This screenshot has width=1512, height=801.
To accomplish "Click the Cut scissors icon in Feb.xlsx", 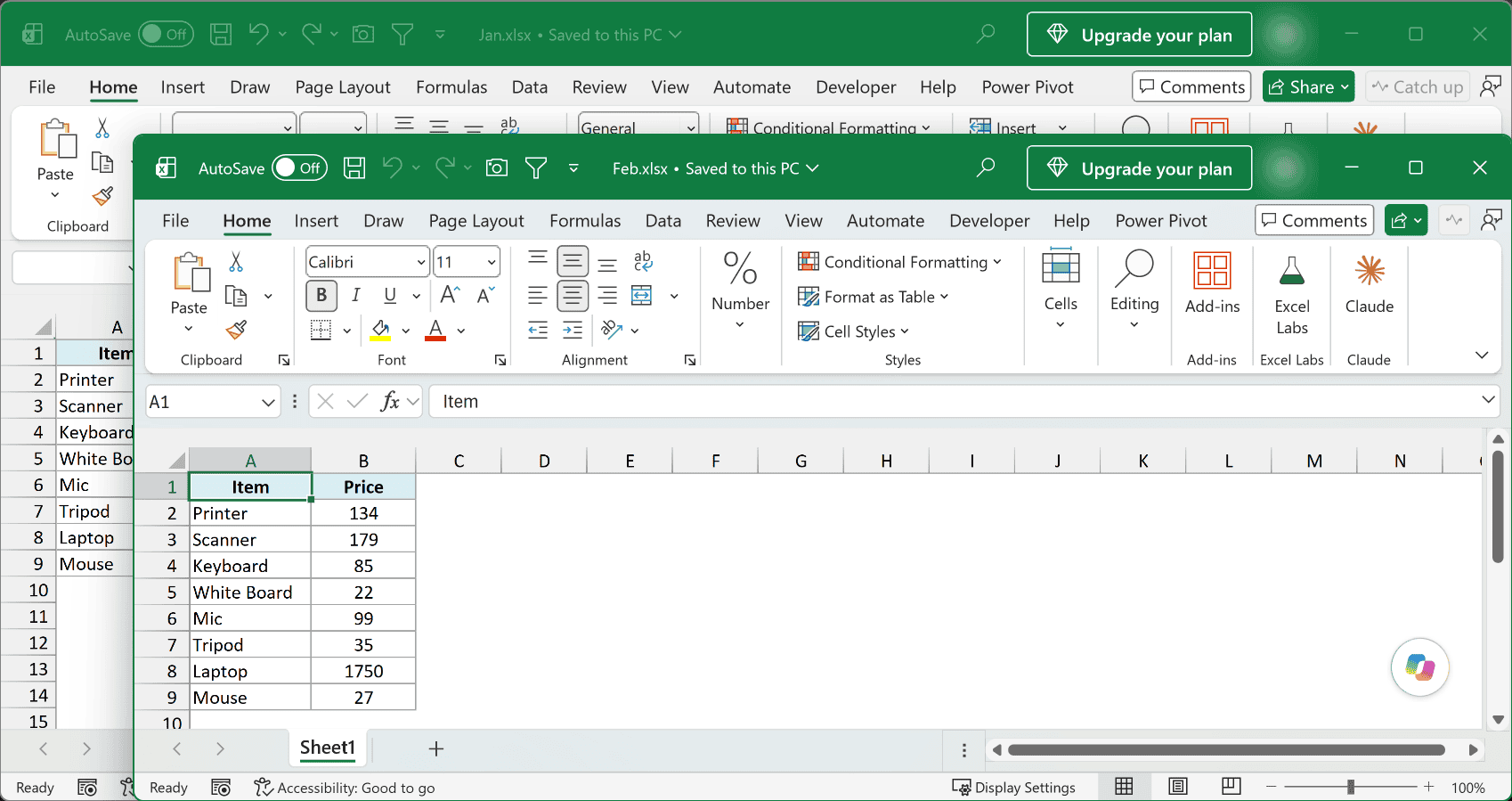I will coord(236,262).
